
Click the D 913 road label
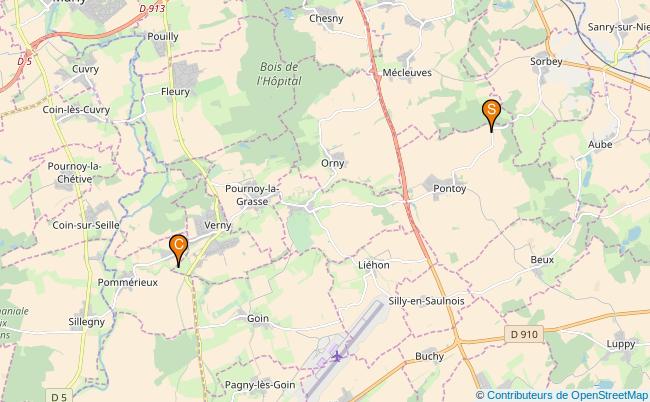152,8
